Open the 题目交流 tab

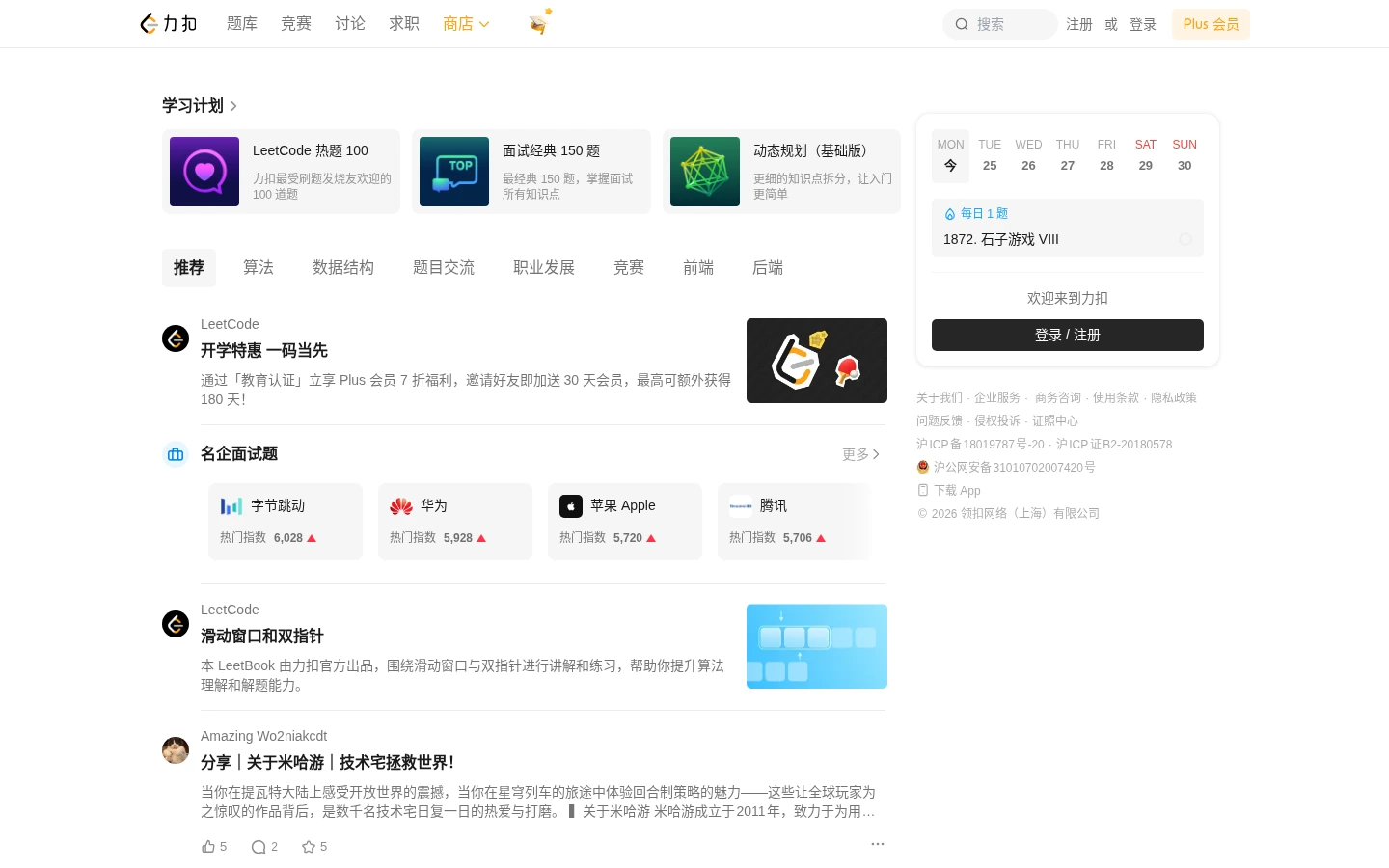pos(444,268)
